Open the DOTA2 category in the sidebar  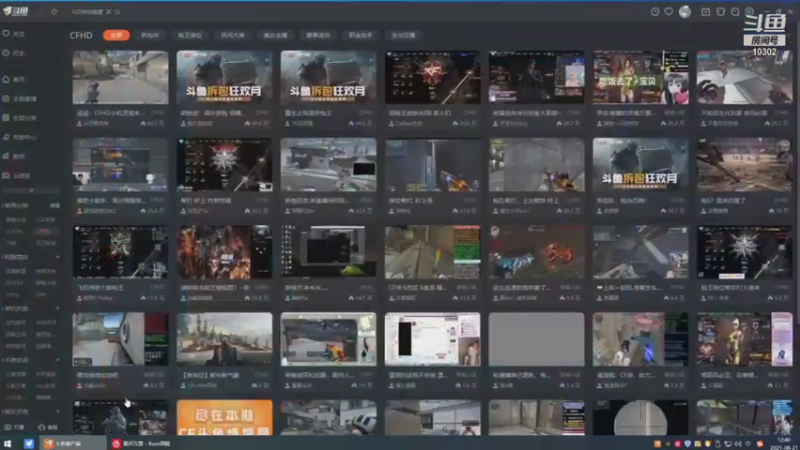(14, 283)
